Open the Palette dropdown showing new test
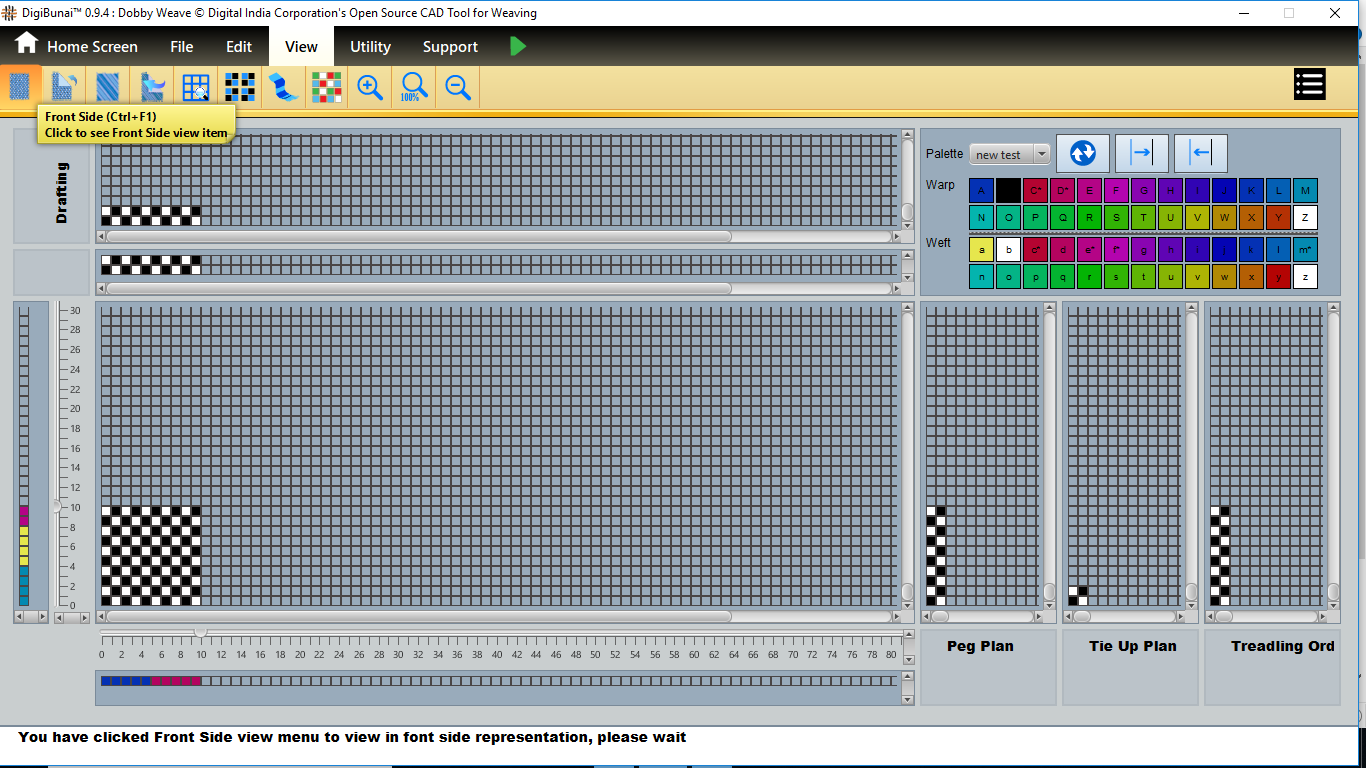 pos(1010,154)
